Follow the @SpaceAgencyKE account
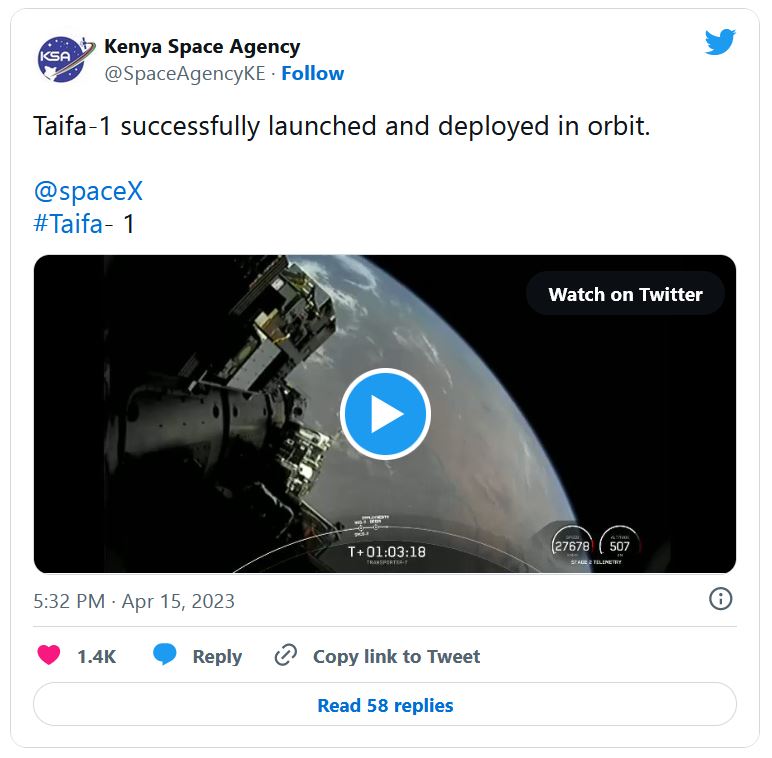This screenshot has height=758, width=772. pyautogui.click(x=313, y=73)
